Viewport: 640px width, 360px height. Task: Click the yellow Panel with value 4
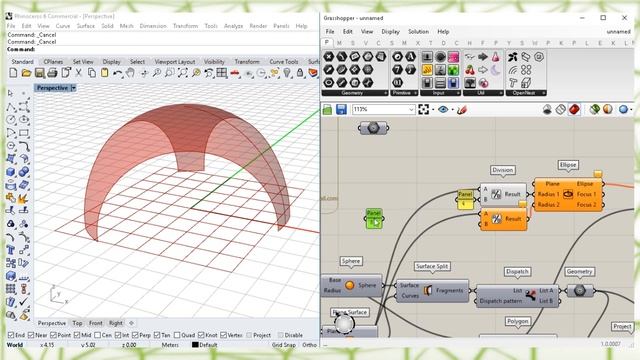tap(465, 200)
